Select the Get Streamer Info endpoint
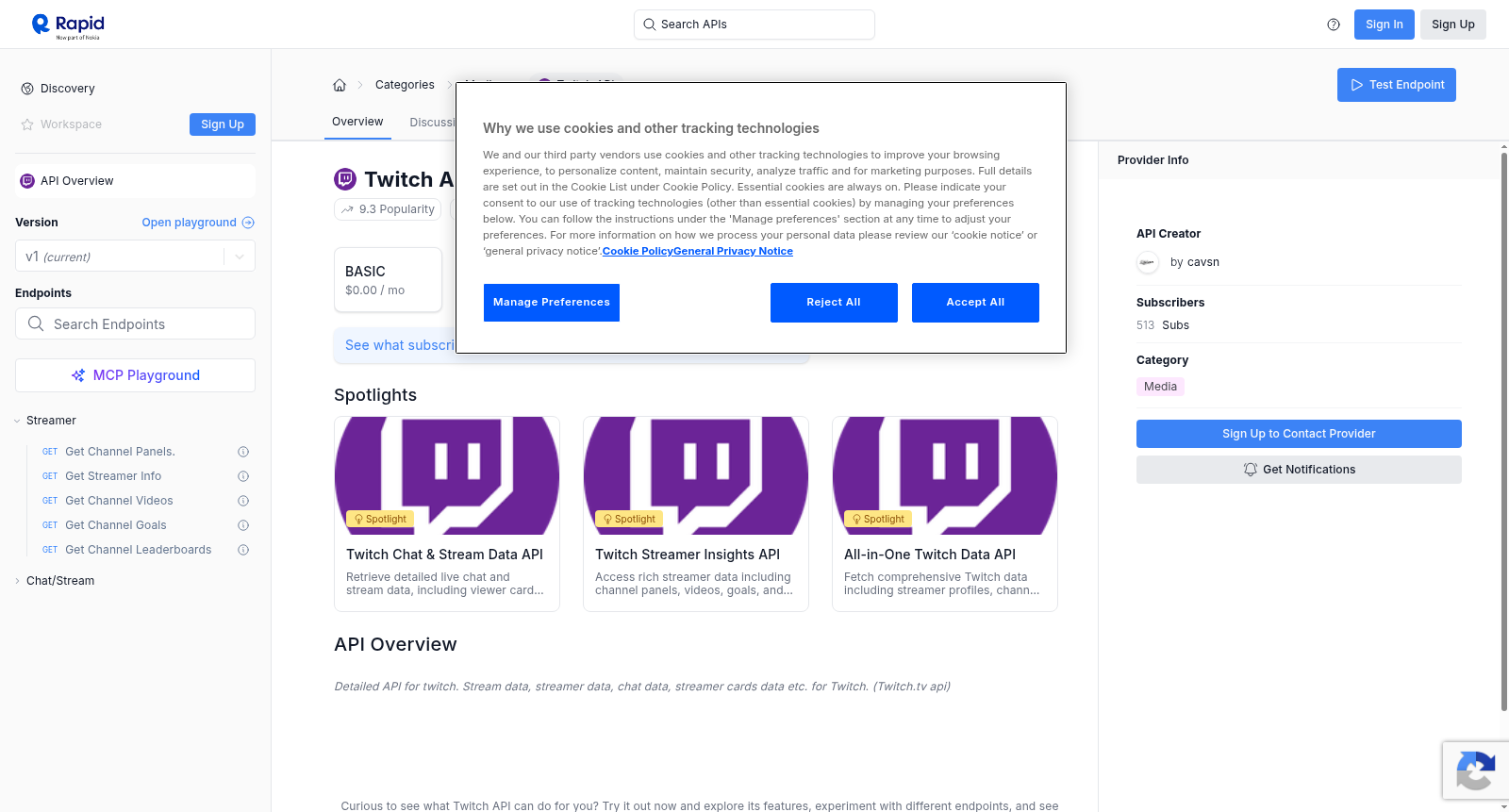The height and width of the screenshot is (812, 1509). pos(113,476)
